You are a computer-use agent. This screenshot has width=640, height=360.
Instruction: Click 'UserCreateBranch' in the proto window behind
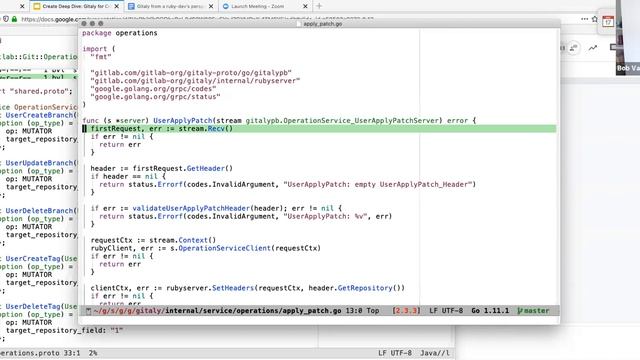click(x=39, y=115)
